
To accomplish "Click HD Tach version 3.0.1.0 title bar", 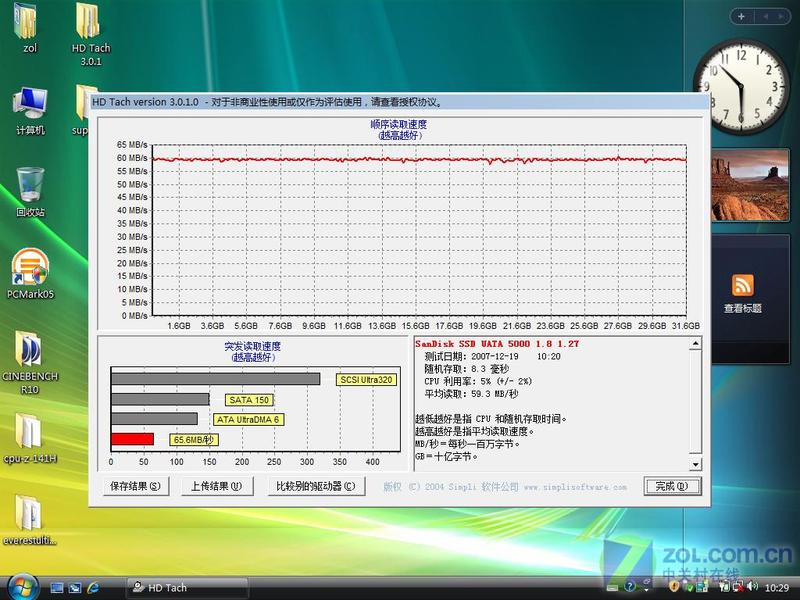I will pyautogui.click(x=399, y=102).
